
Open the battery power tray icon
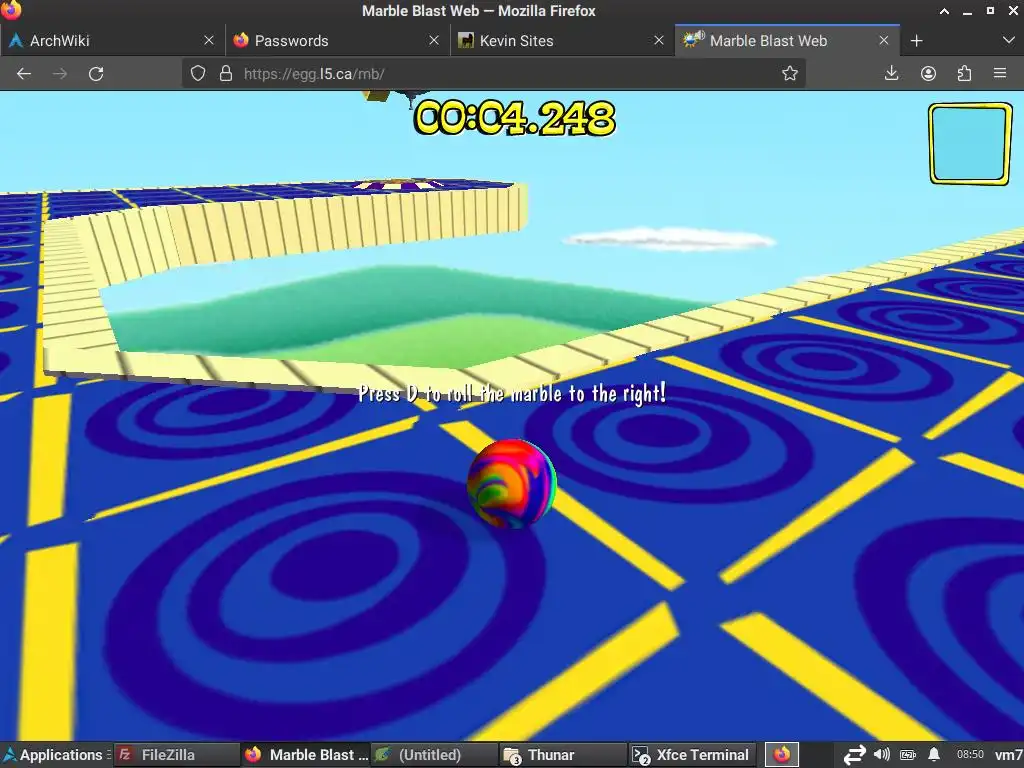908,755
